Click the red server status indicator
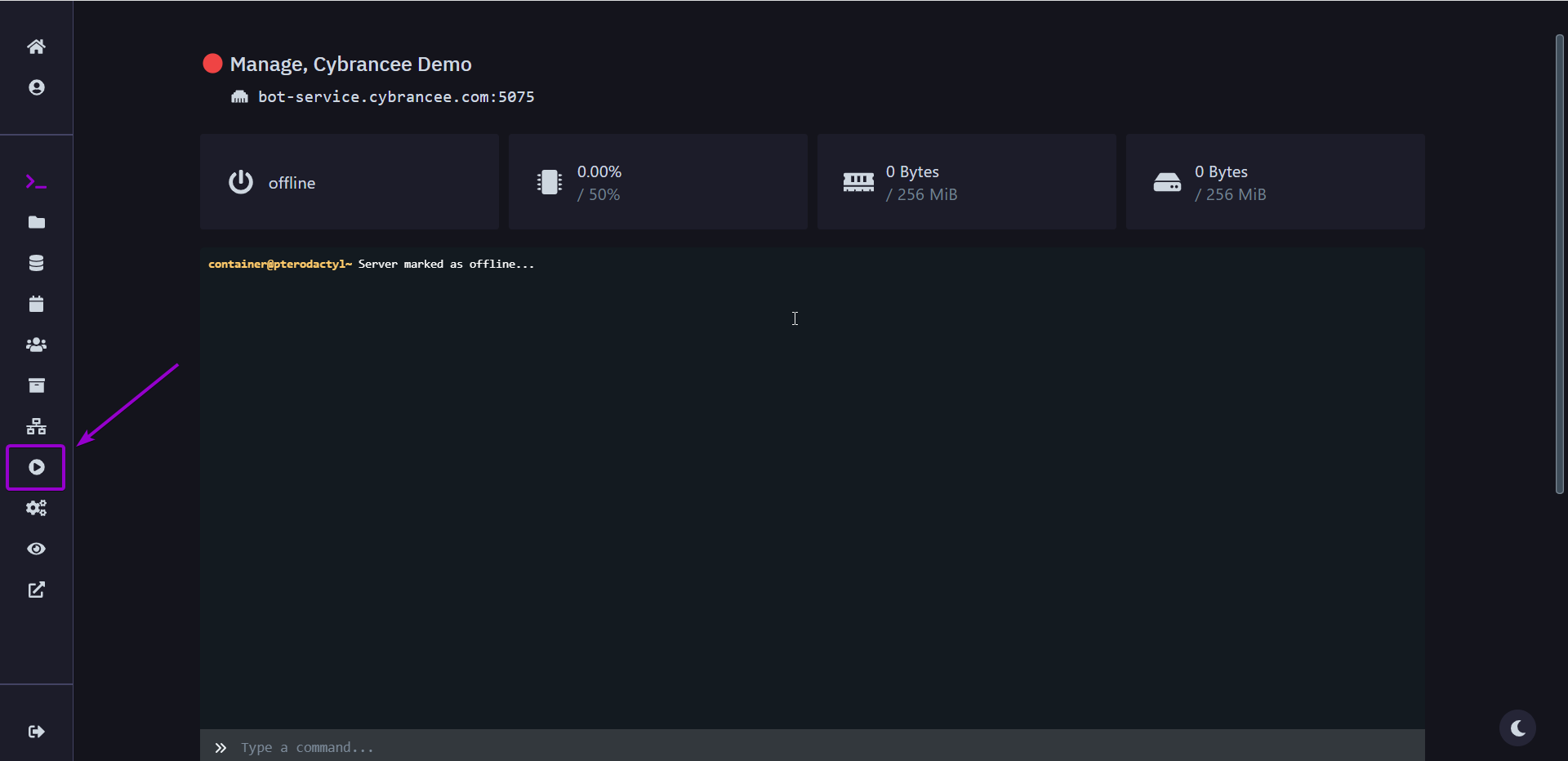This screenshot has height=761, width=1568. pos(212,63)
